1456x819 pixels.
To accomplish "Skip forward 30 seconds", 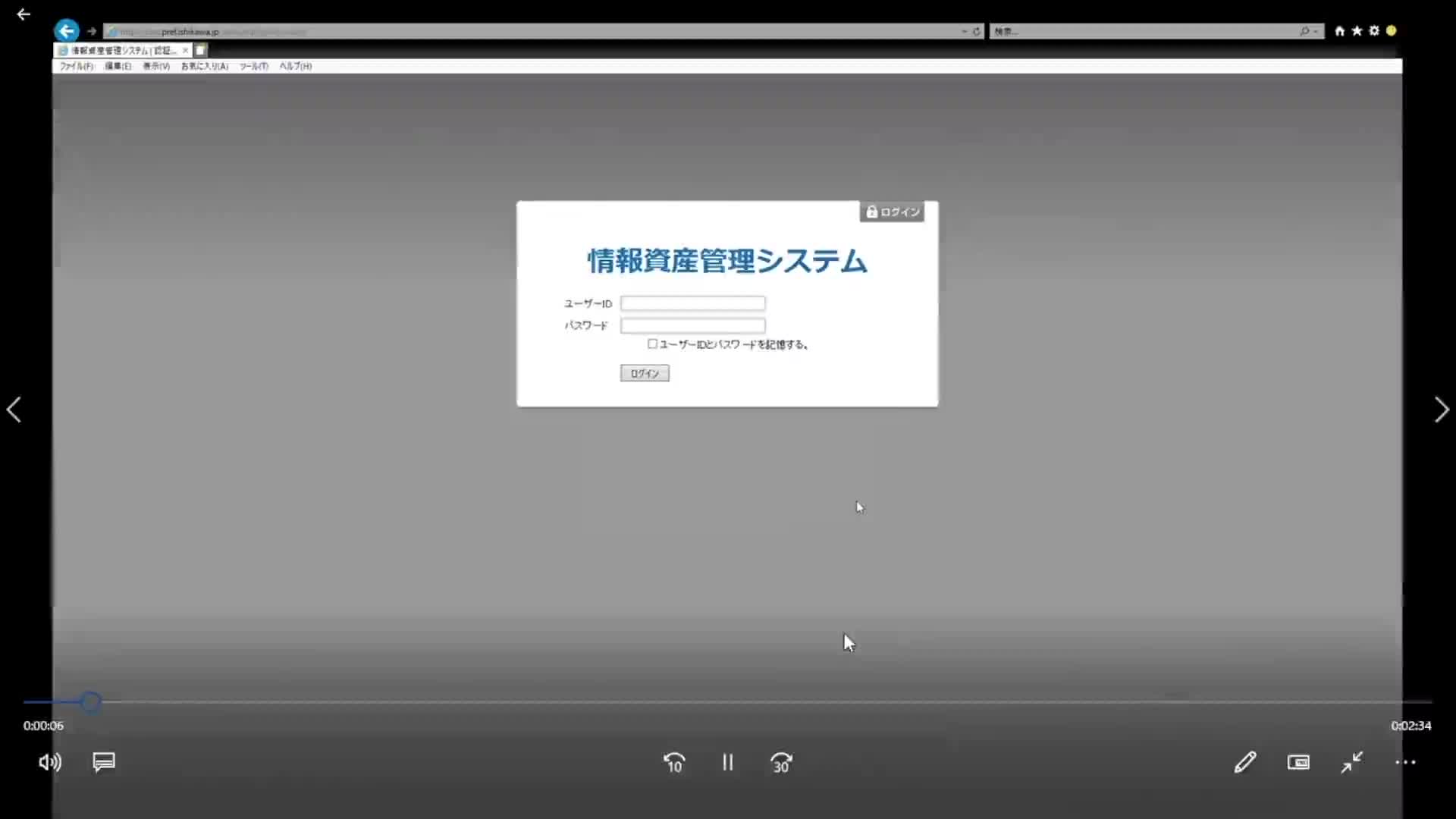I will tap(781, 763).
